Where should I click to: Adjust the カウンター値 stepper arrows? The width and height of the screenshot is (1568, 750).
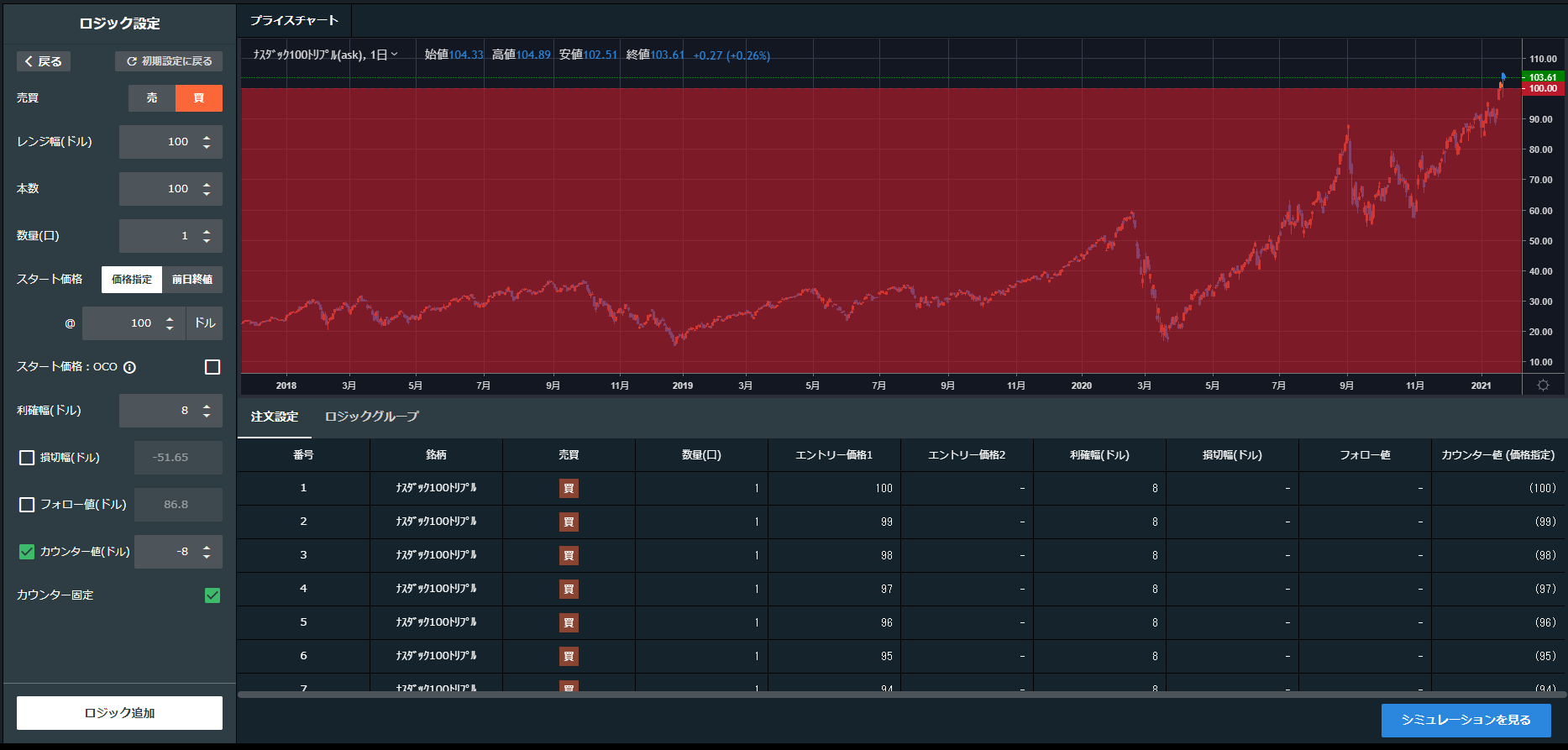(x=207, y=552)
